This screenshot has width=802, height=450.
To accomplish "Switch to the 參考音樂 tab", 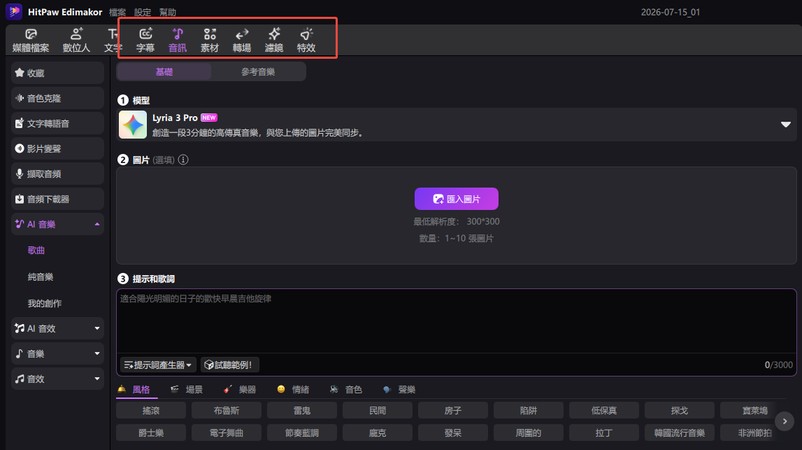I will 258,72.
